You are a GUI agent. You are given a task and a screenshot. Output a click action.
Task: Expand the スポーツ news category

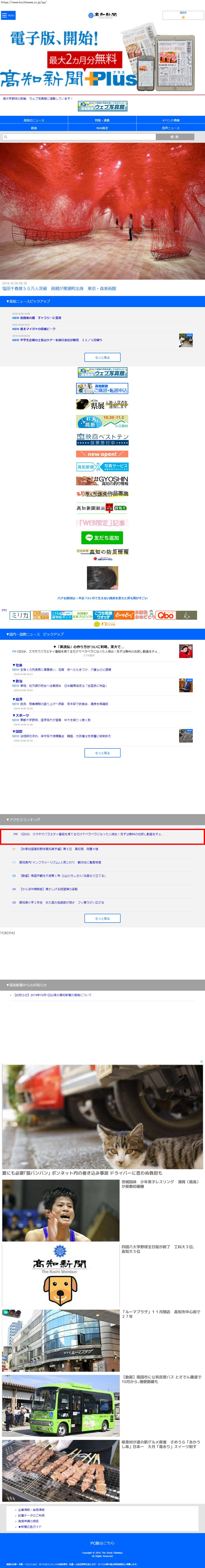tap(21, 715)
